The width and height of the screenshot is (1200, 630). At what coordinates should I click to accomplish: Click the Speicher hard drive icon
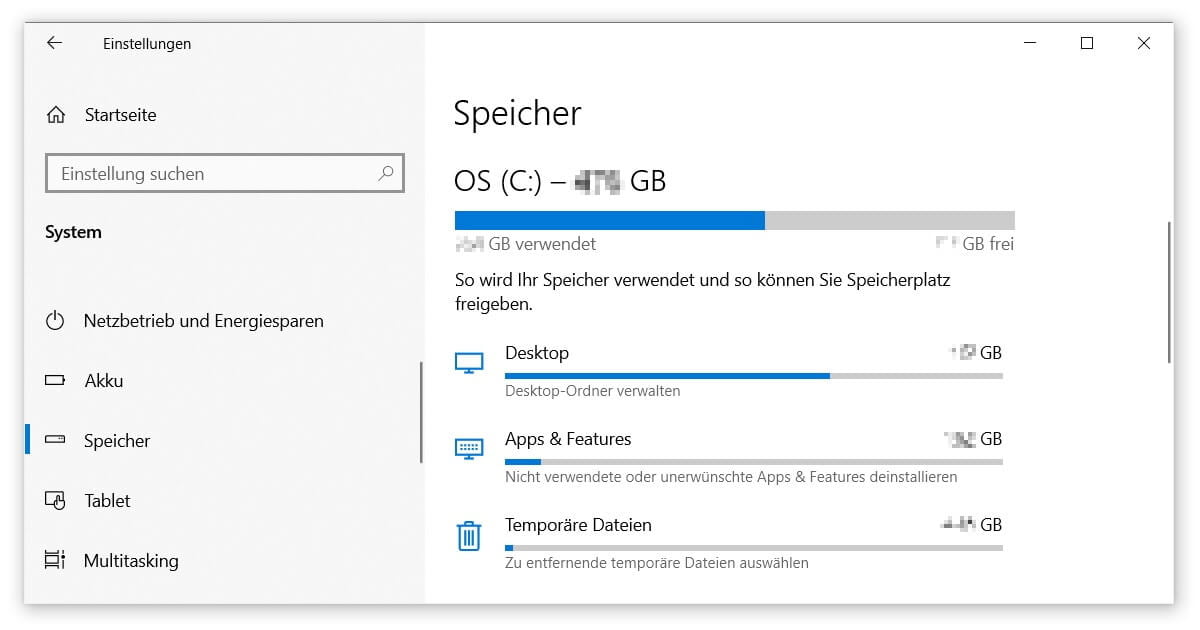pyautogui.click(x=54, y=440)
